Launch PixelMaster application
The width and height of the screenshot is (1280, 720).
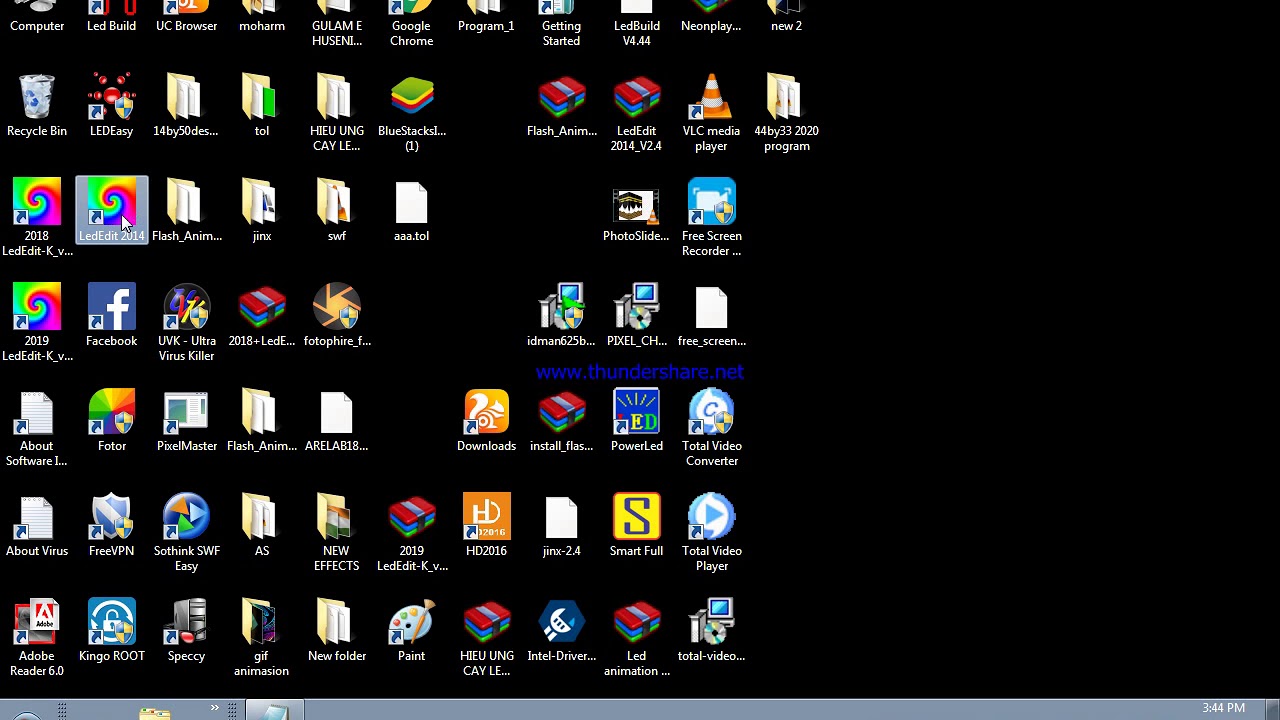pos(186,421)
